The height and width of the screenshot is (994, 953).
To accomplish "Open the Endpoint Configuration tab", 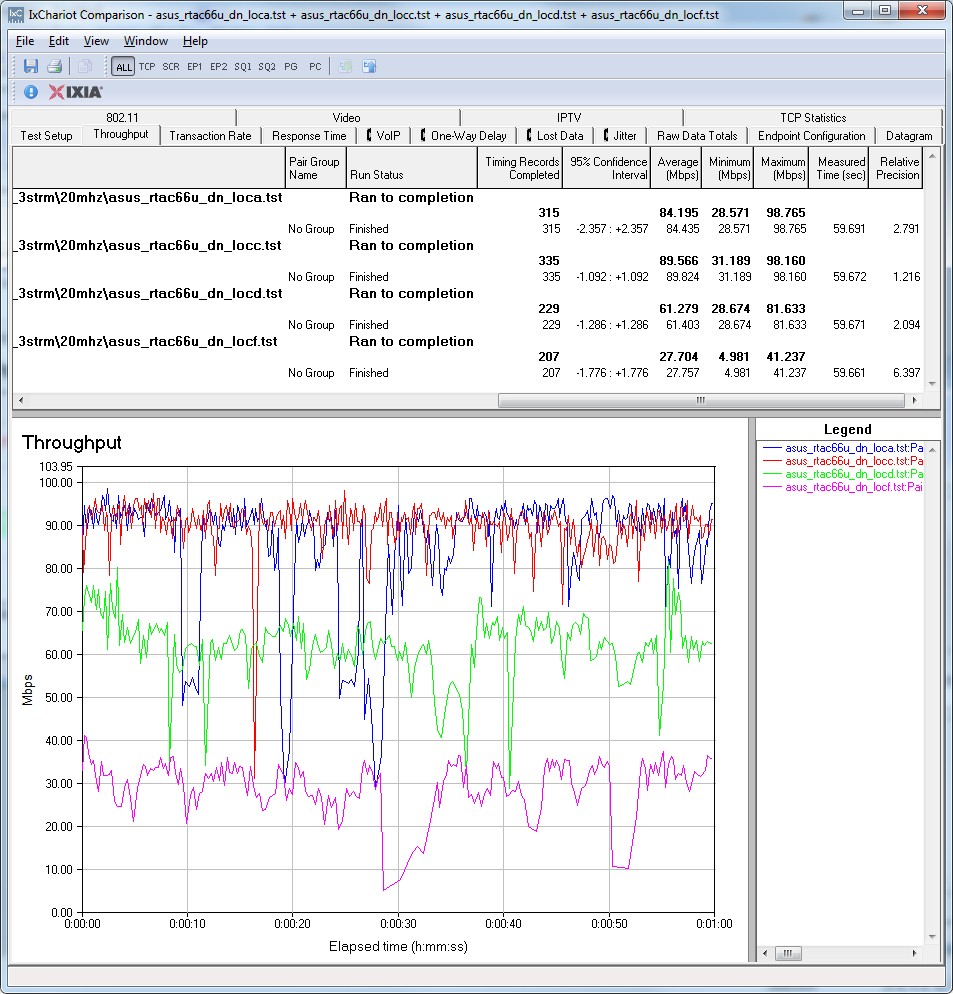I will (x=812, y=136).
